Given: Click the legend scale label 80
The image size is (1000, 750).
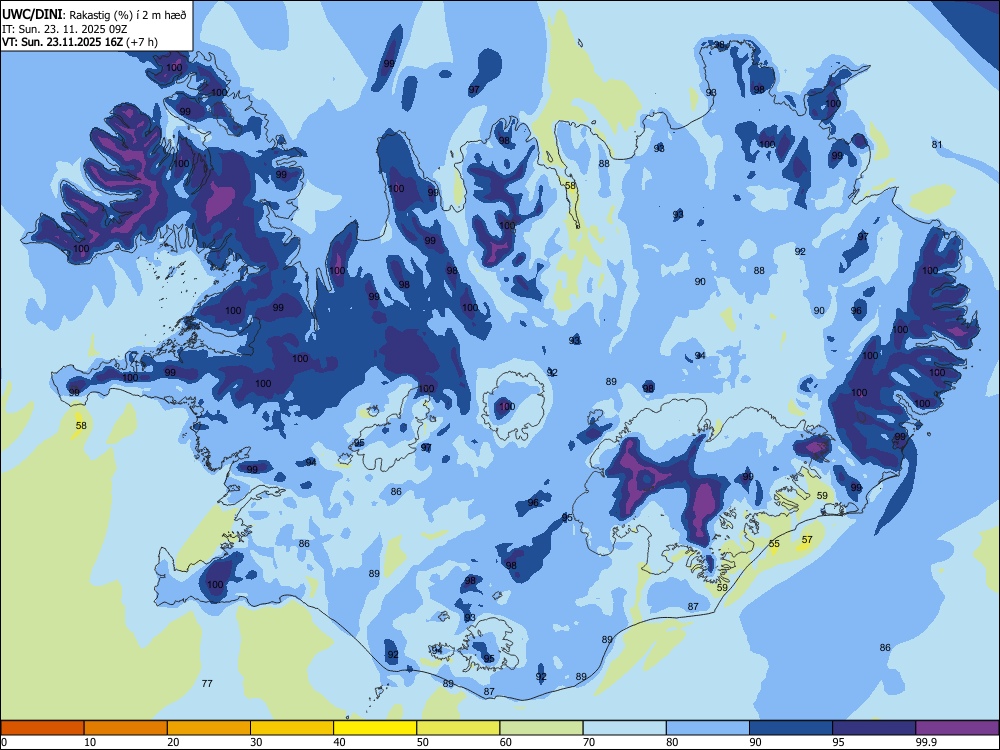Looking at the screenshot, I should click(x=672, y=742).
